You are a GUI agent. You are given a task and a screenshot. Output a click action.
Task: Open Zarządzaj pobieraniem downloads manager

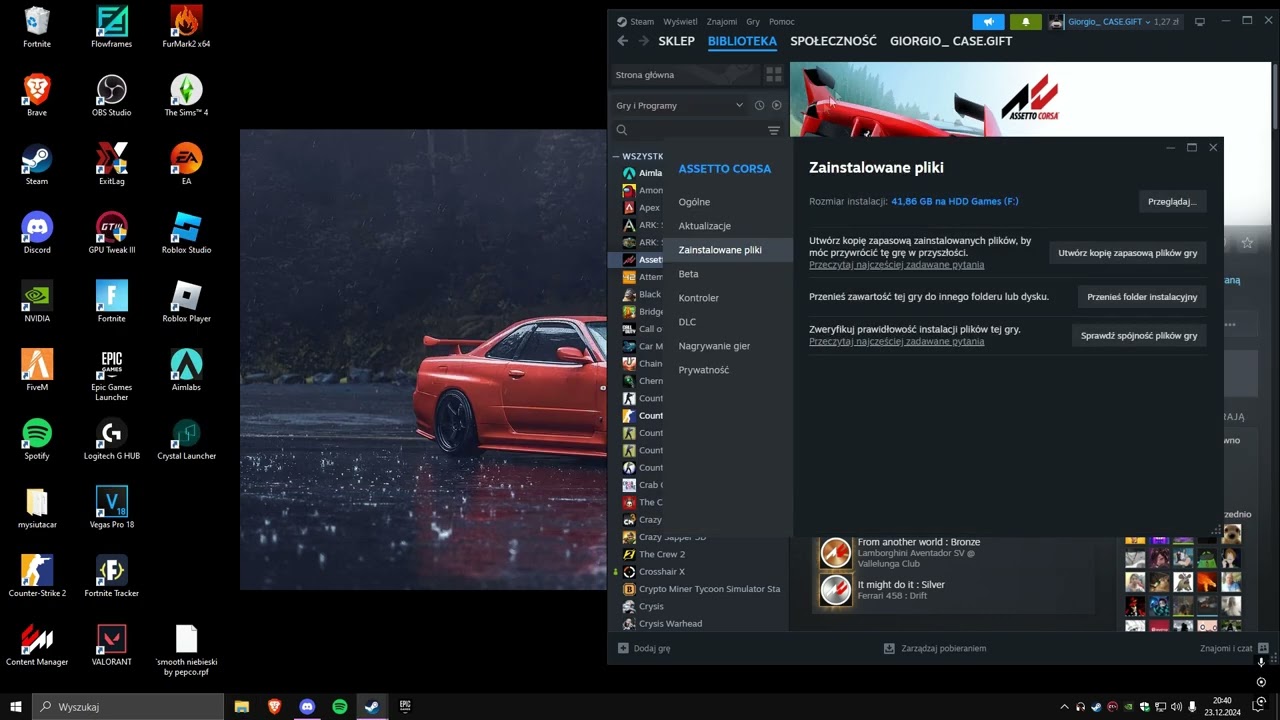point(935,648)
